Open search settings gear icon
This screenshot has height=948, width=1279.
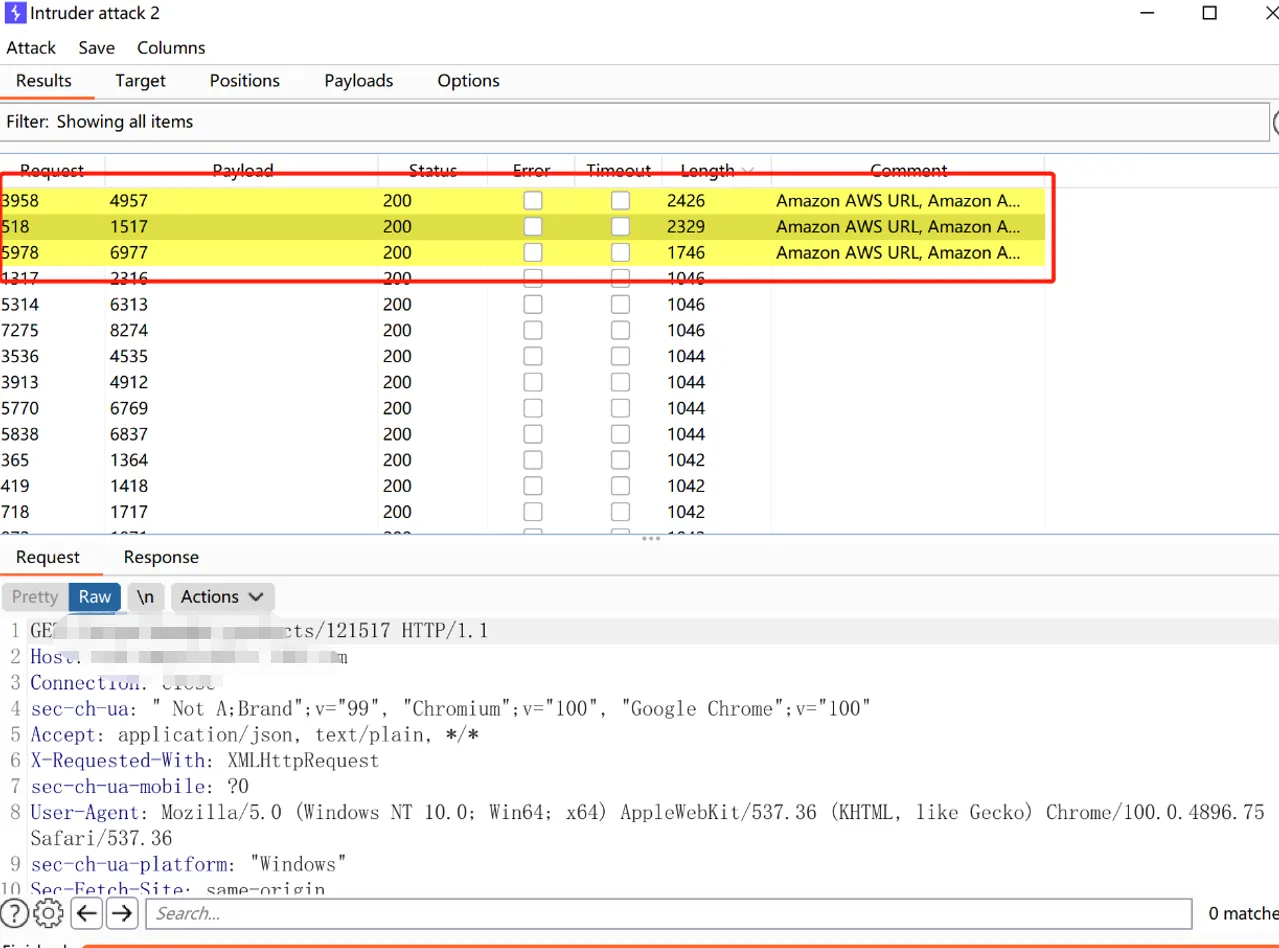[48, 913]
